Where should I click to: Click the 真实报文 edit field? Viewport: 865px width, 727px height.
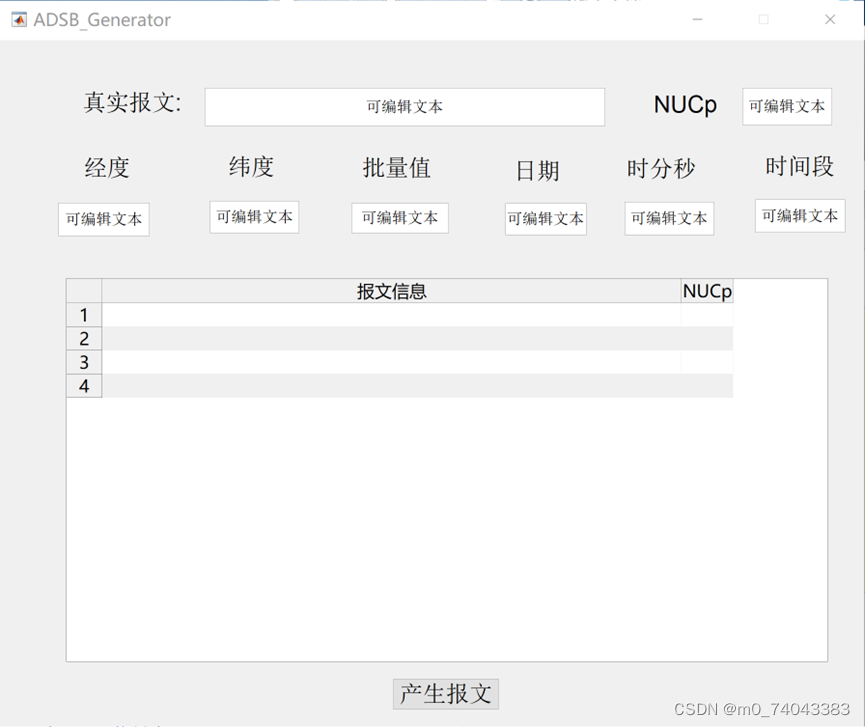tap(405, 107)
